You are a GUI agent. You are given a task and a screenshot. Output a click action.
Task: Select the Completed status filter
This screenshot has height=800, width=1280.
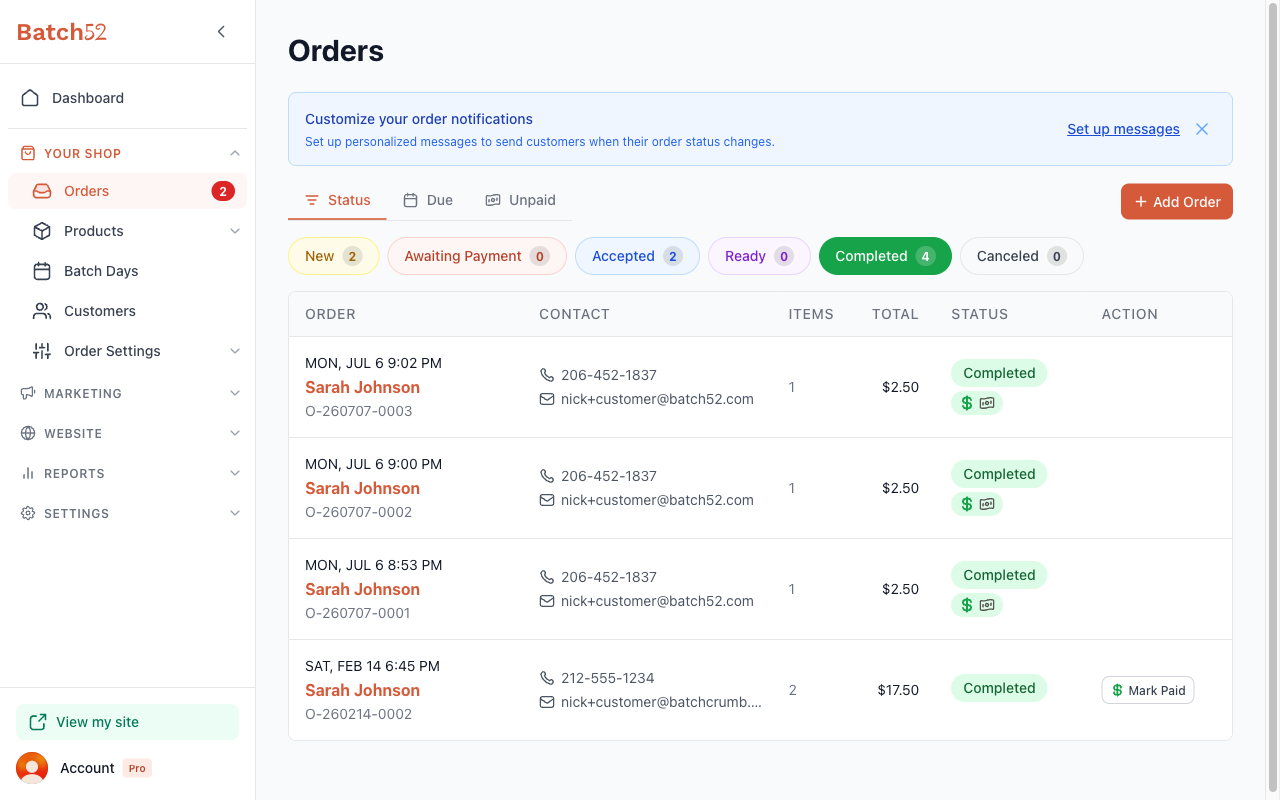pos(885,256)
